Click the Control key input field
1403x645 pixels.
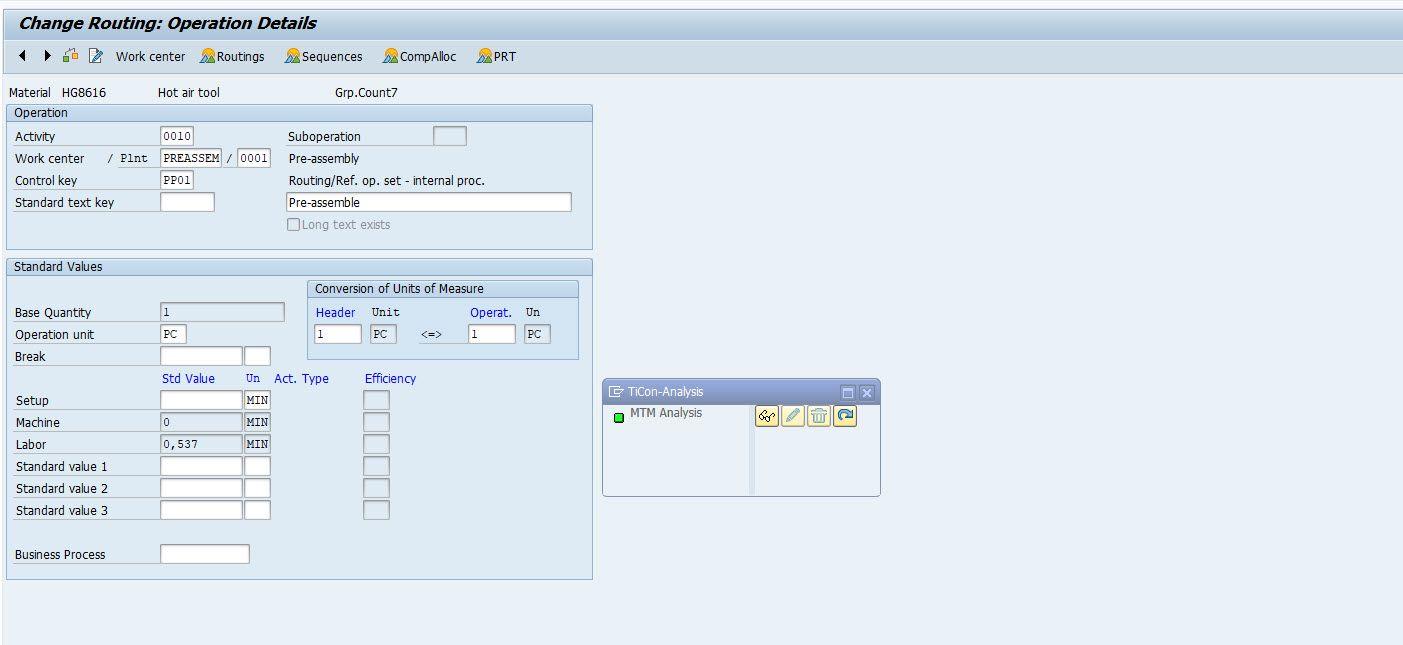pyautogui.click(x=177, y=181)
